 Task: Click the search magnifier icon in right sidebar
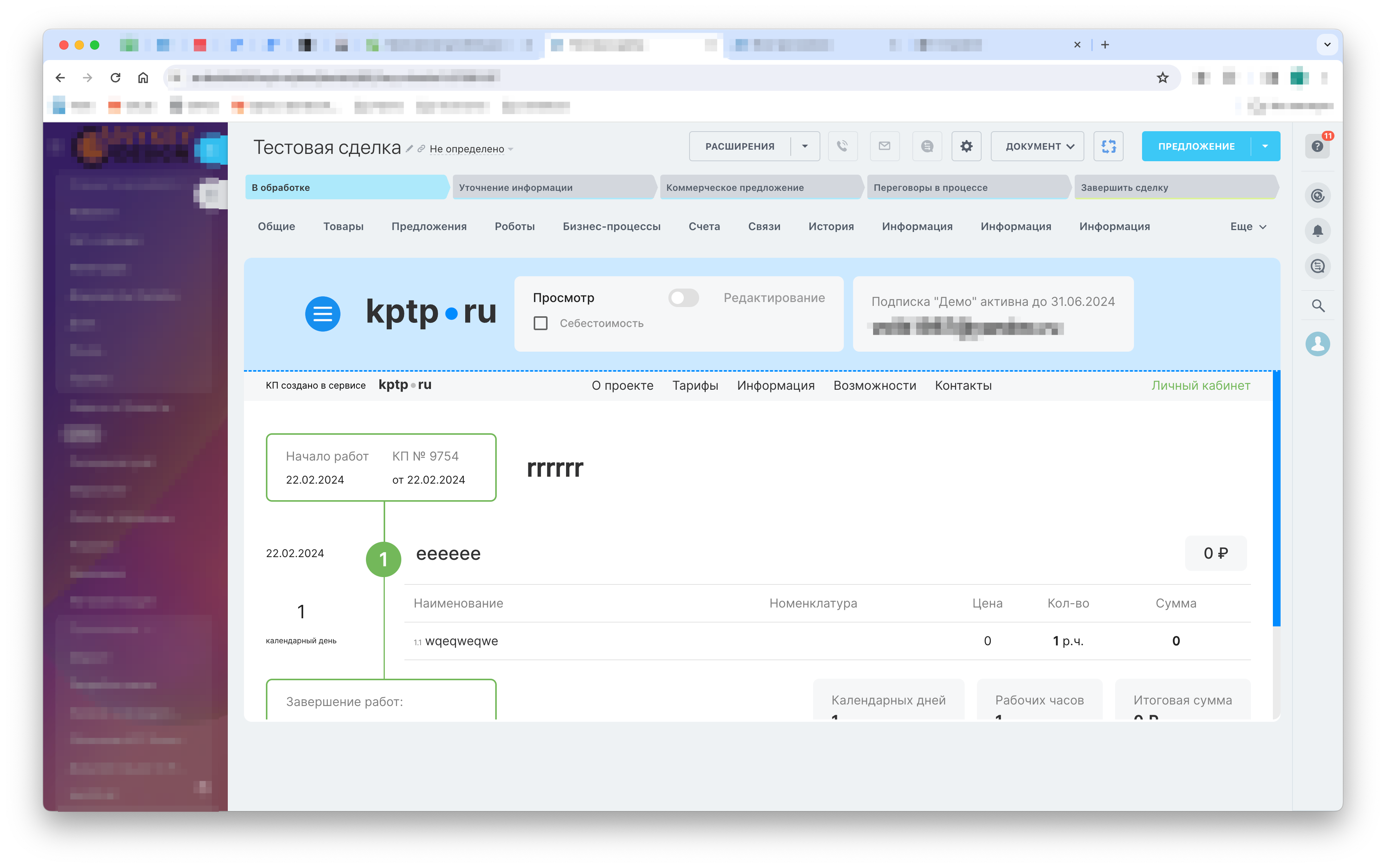click(1318, 306)
